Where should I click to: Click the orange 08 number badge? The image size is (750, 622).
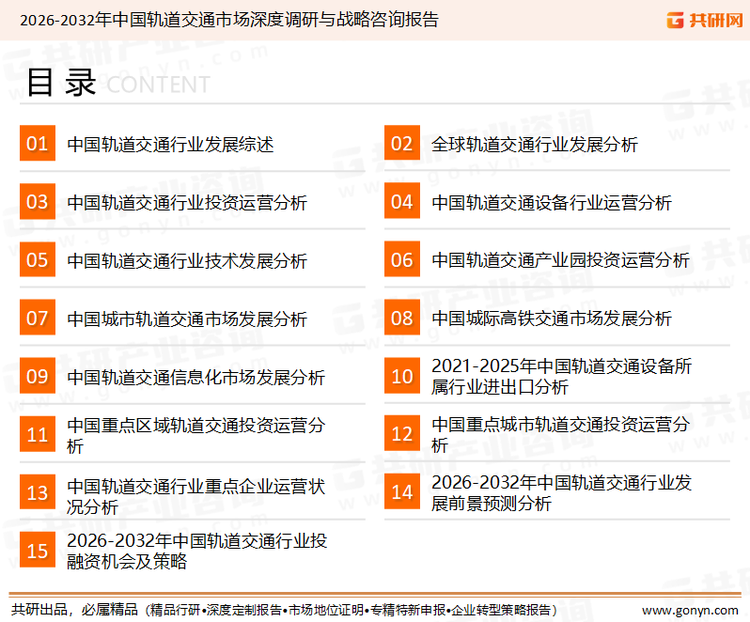coord(402,318)
